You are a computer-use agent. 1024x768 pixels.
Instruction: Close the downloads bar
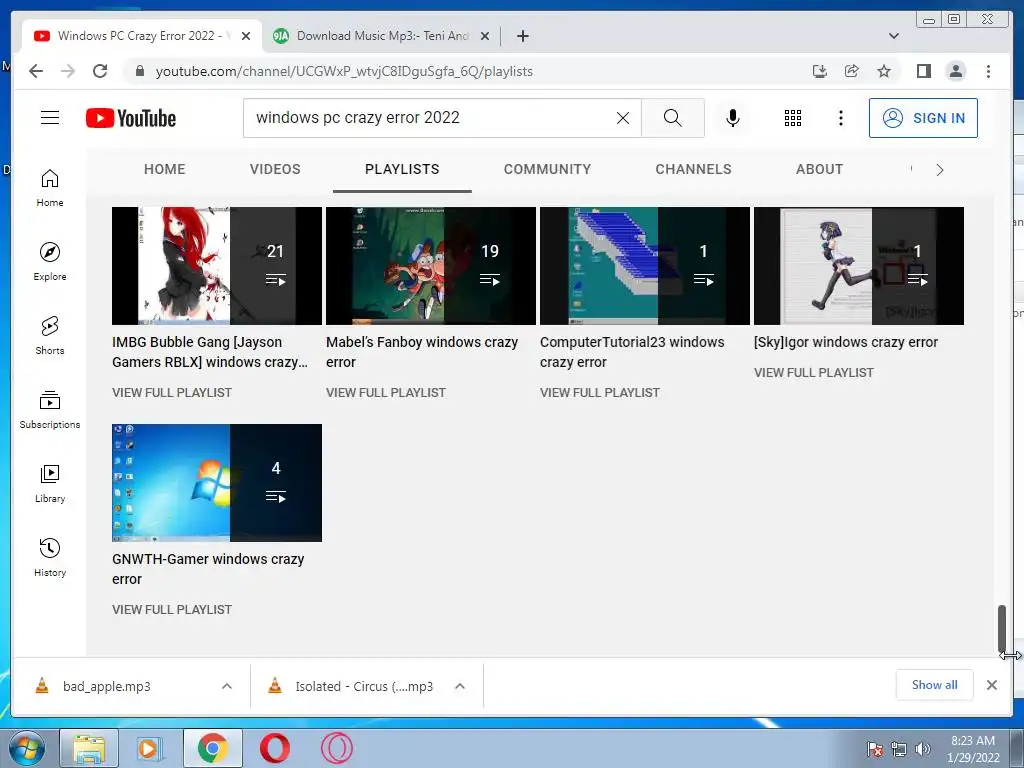(x=992, y=685)
